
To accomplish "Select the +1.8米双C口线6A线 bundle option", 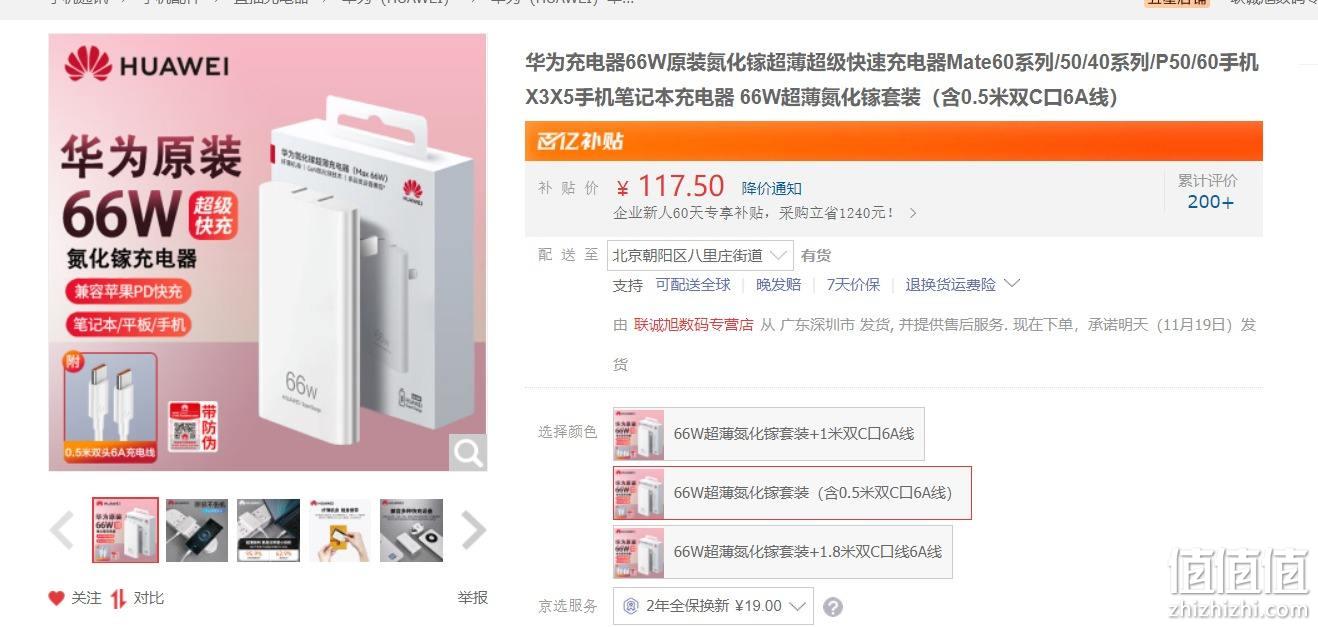I will tap(783, 552).
